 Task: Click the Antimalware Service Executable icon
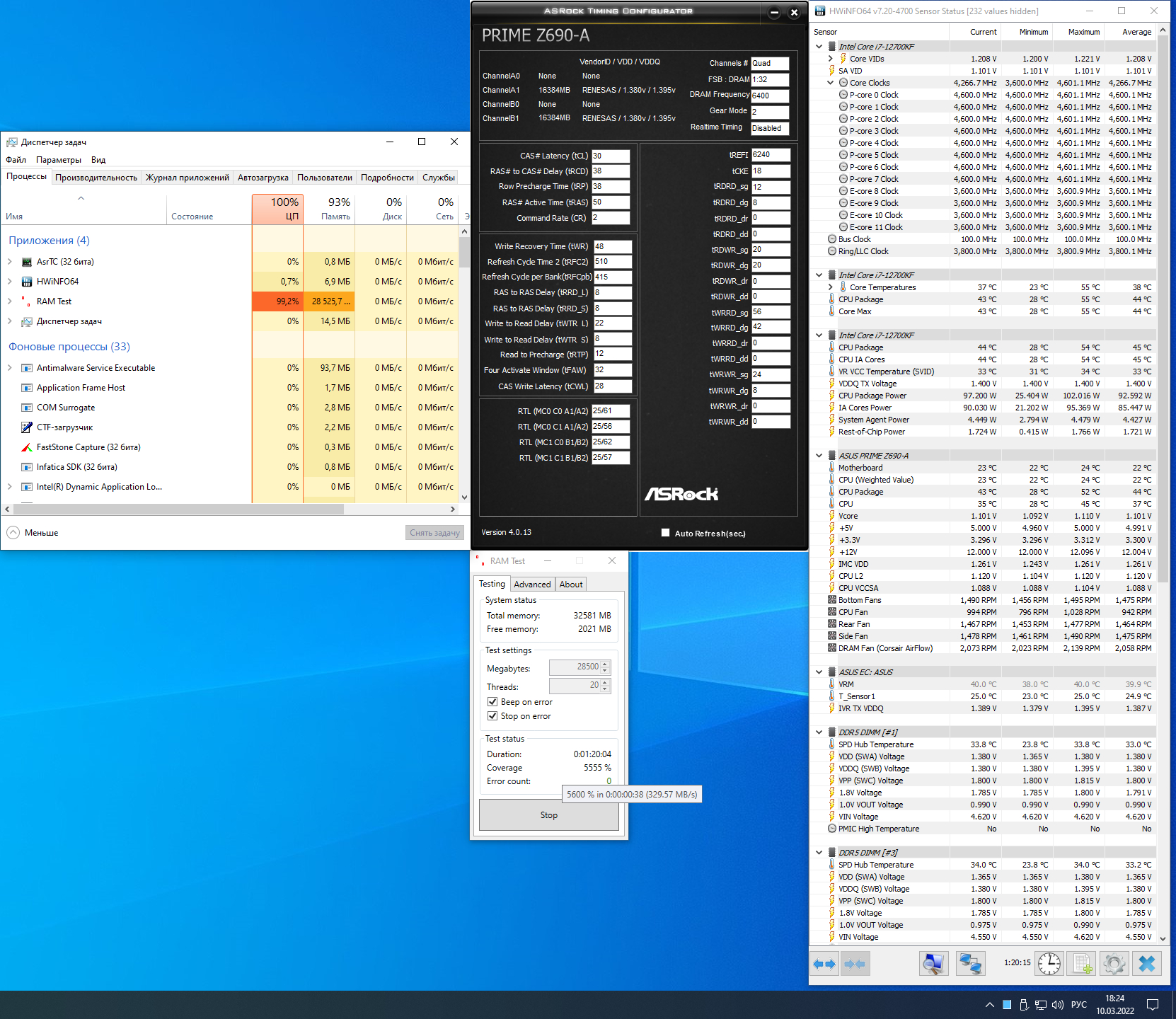coord(27,368)
